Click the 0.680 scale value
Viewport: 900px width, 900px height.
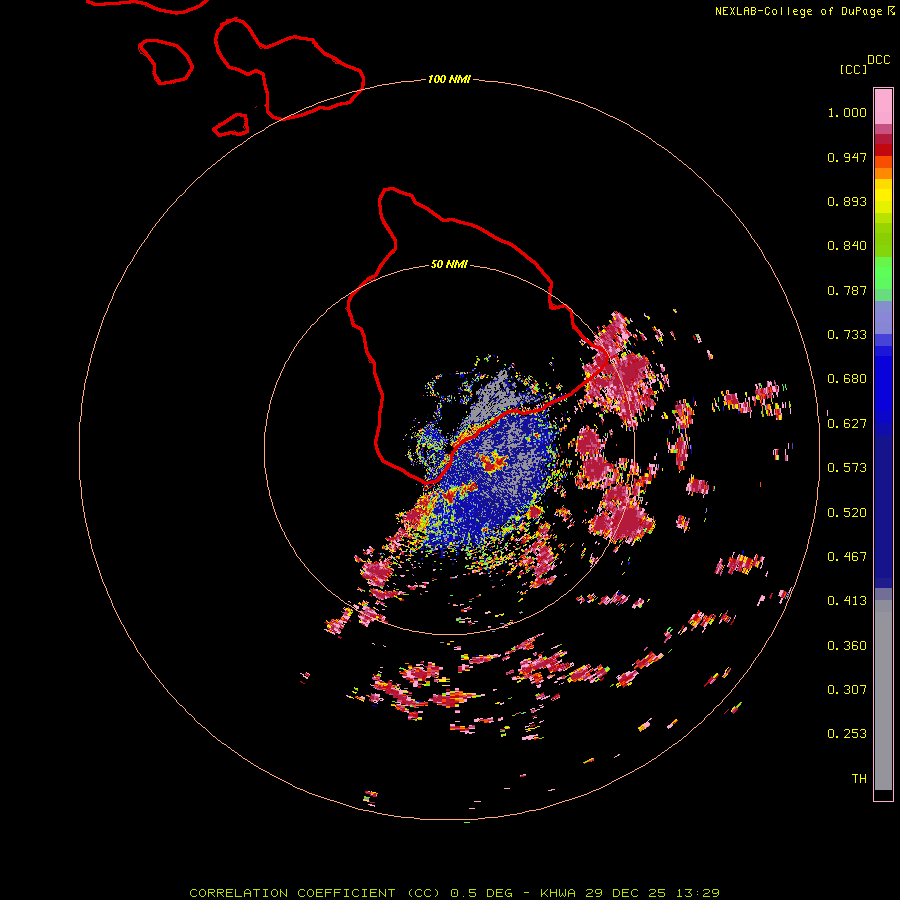pos(847,379)
